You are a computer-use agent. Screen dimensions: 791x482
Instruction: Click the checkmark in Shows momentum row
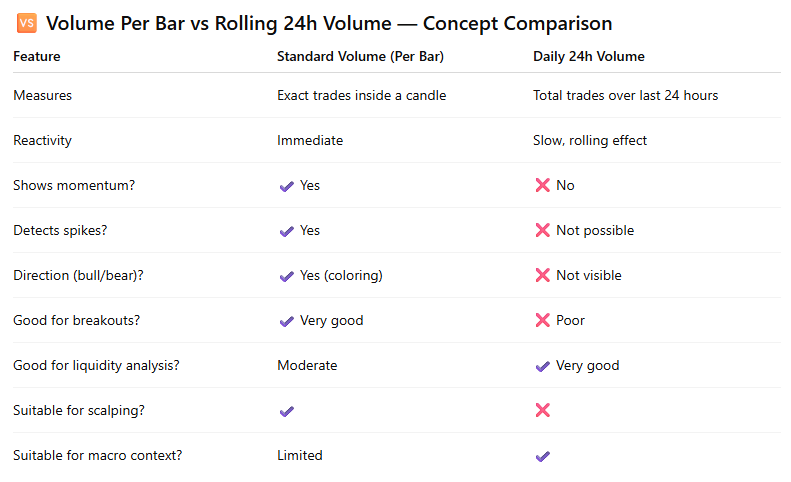286,186
